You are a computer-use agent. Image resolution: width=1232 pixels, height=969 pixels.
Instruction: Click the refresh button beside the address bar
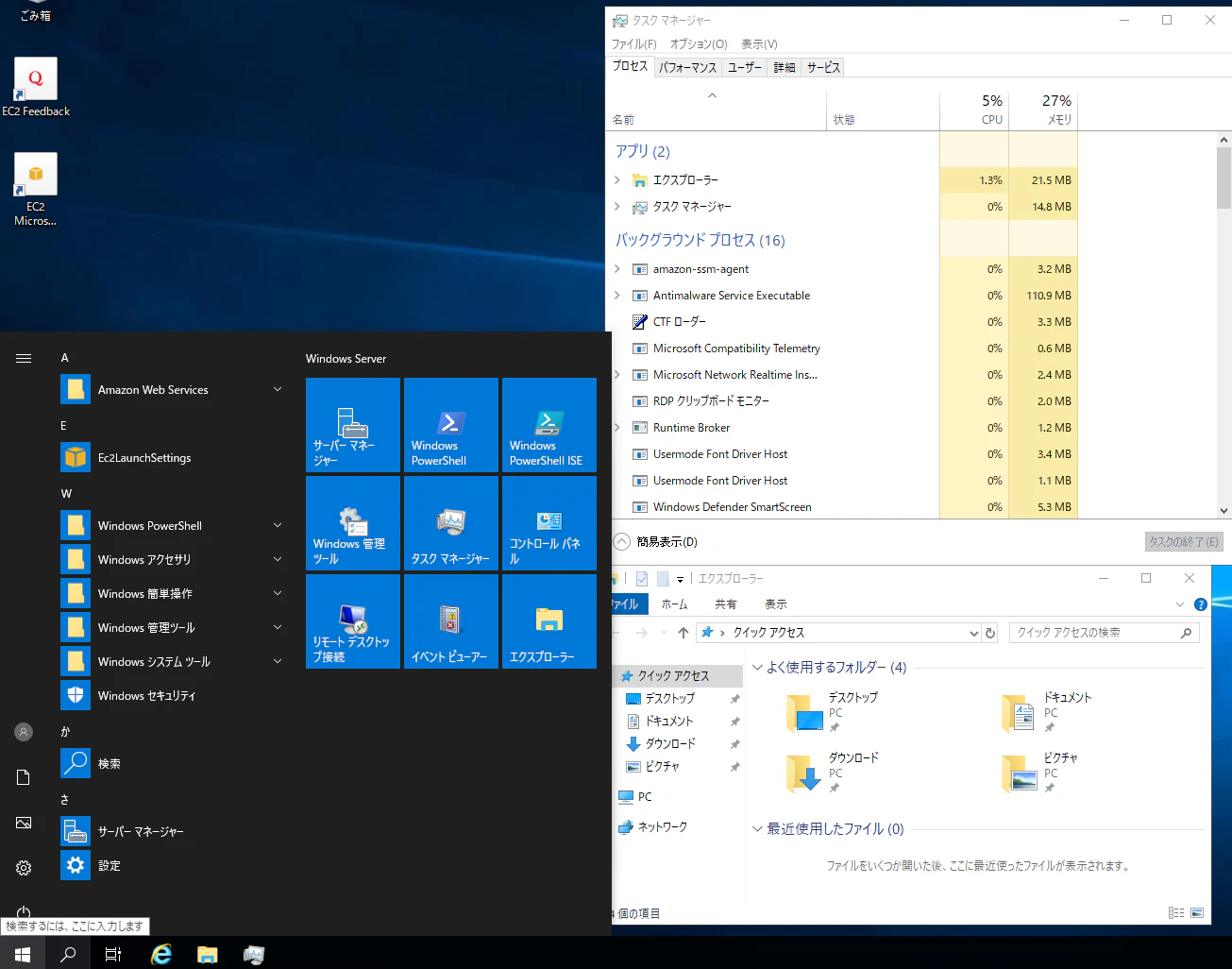(990, 633)
